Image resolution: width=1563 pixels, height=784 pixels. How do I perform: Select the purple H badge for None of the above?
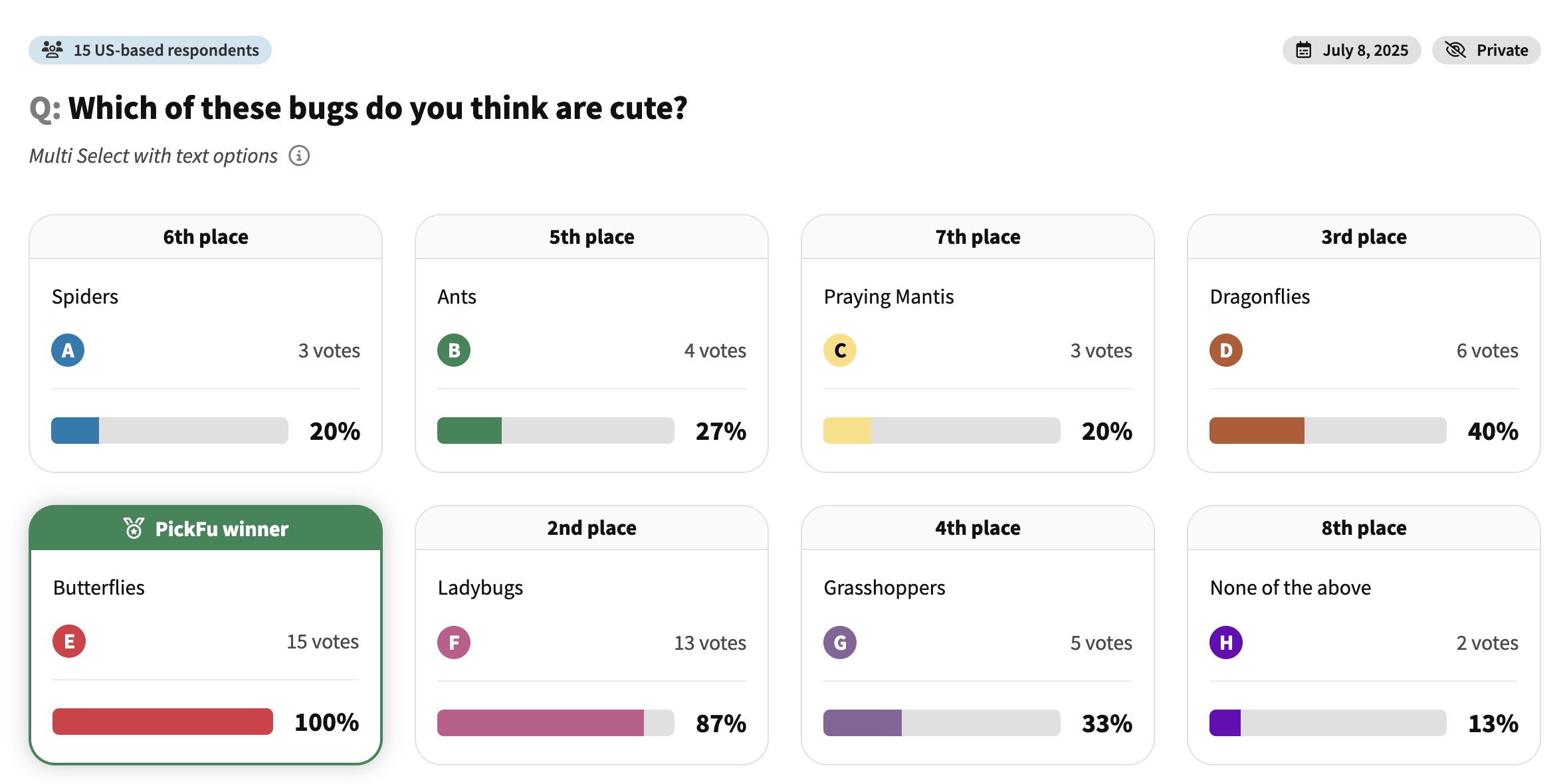pos(1226,642)
